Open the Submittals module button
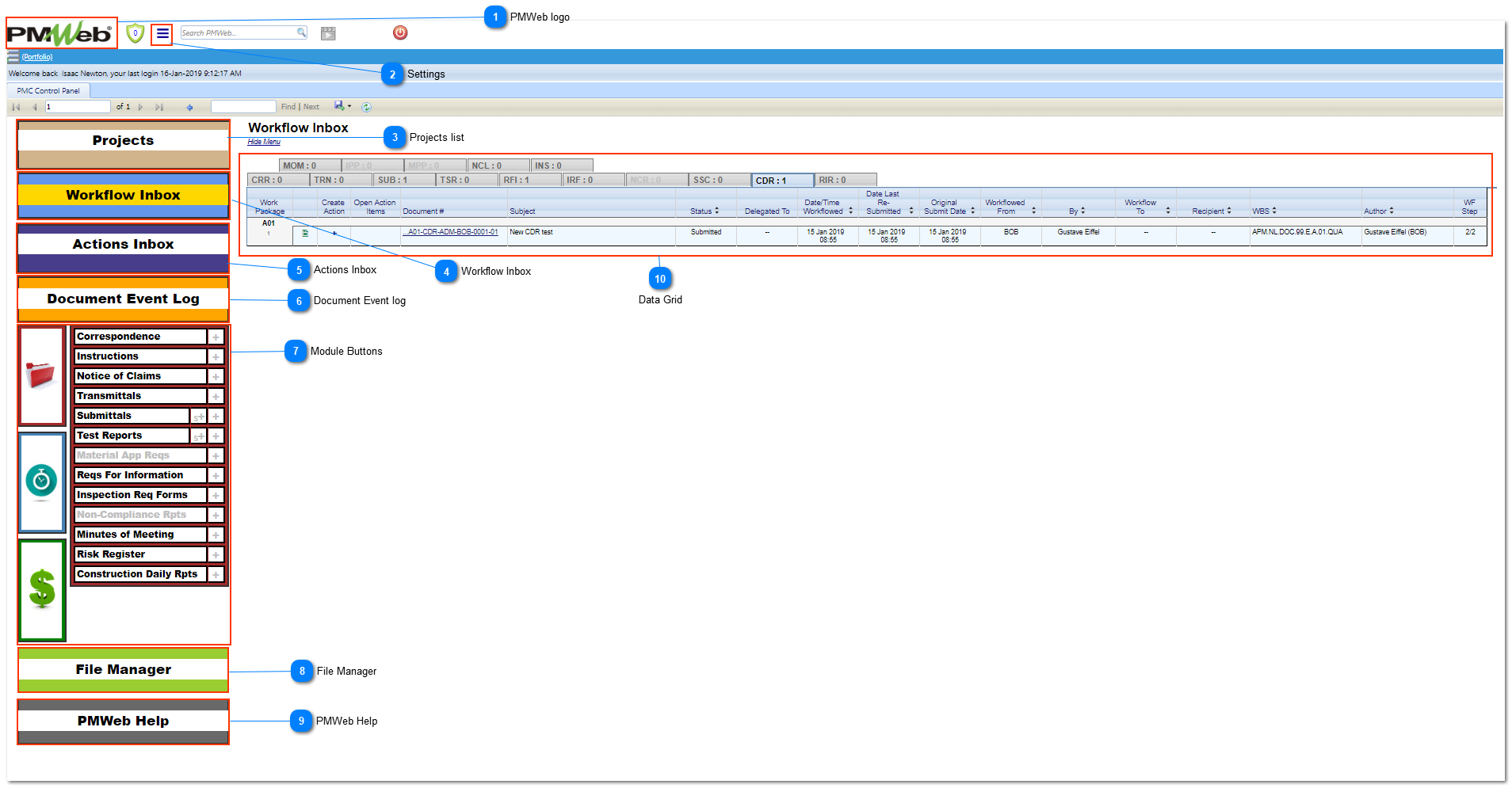The image size is (1512, 788). click(x=132, y=416)
